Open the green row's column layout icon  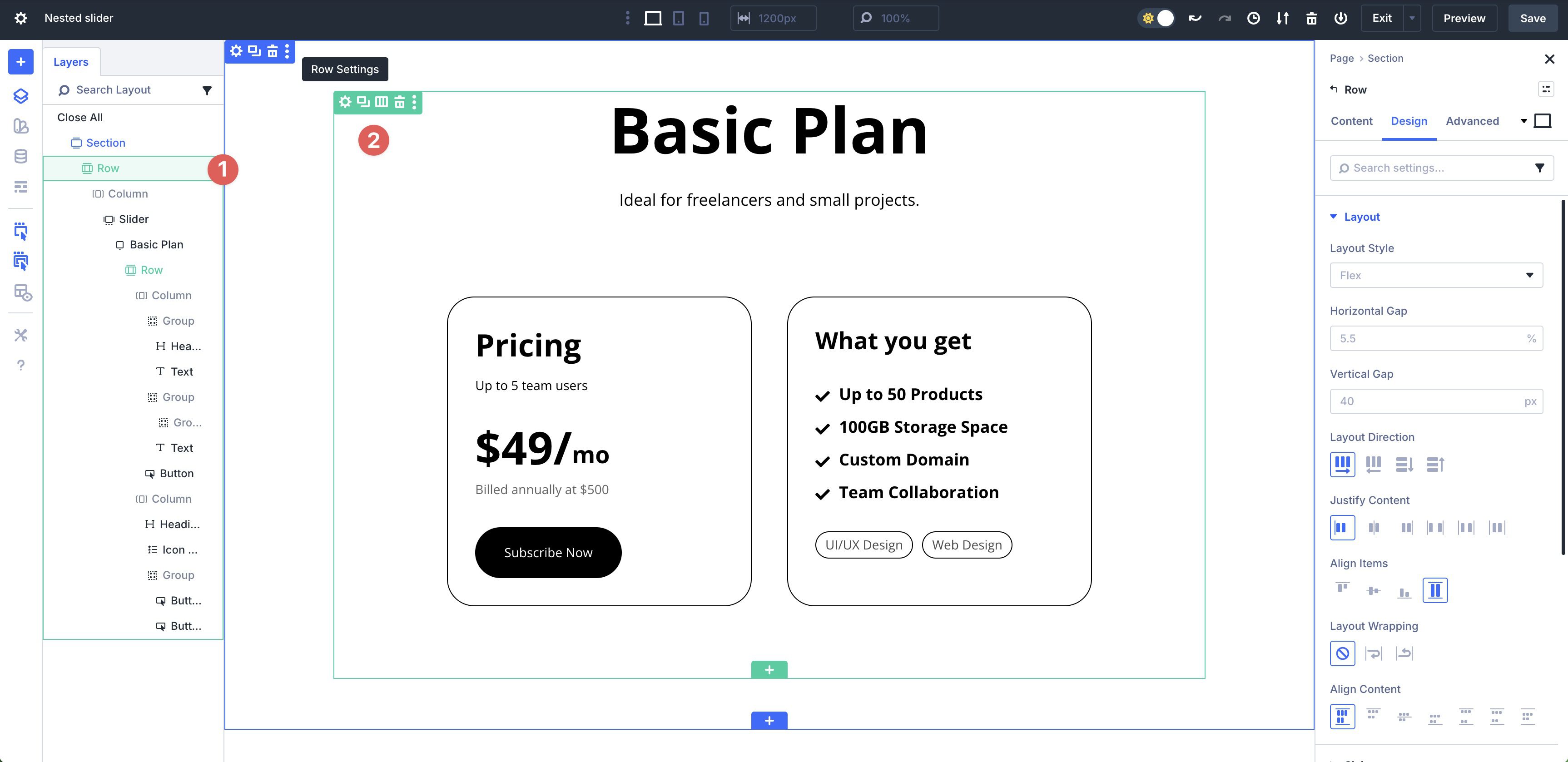tap(381, 102)
